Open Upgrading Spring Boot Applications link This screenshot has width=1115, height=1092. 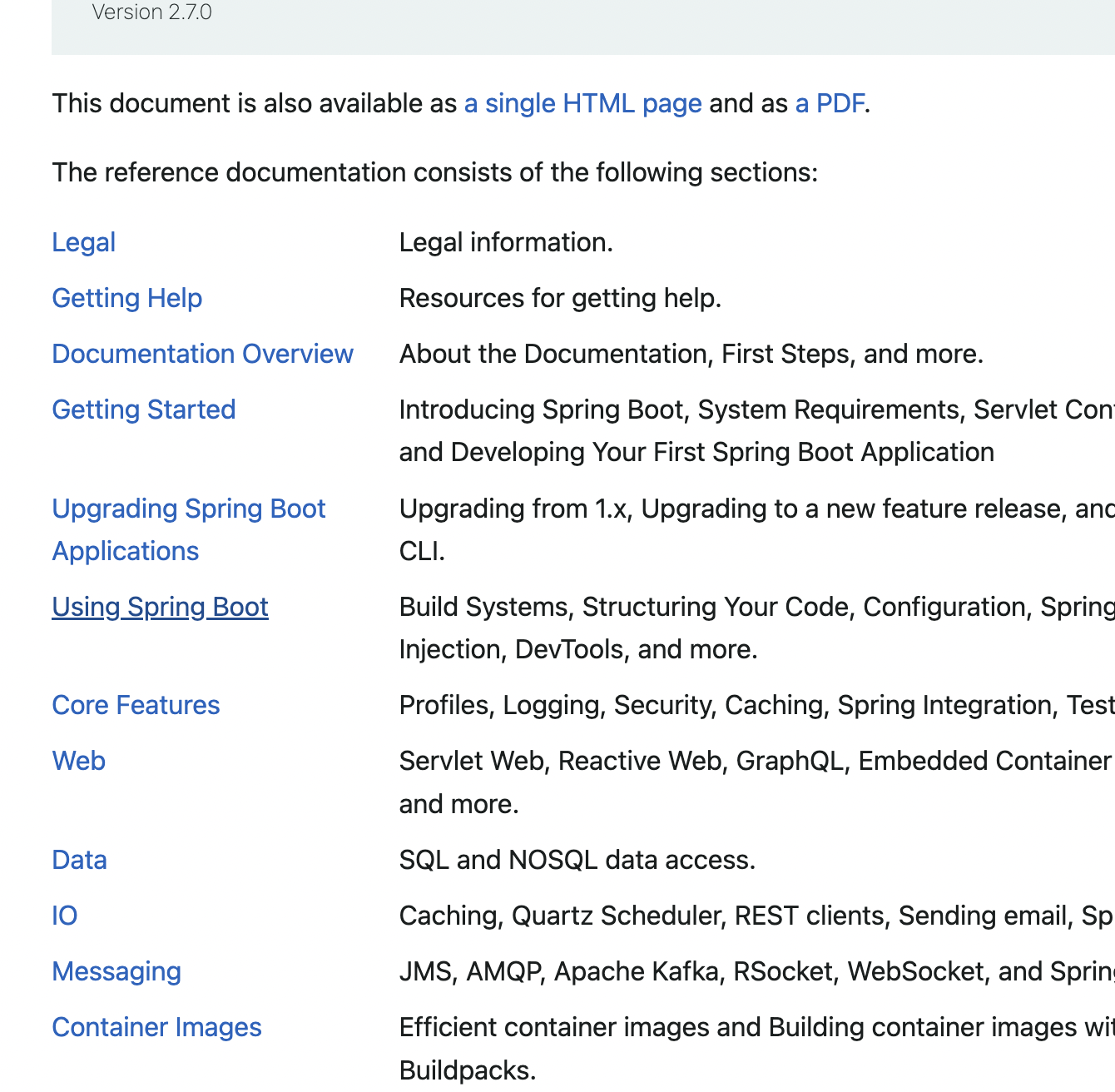click(x=188, y=529)
